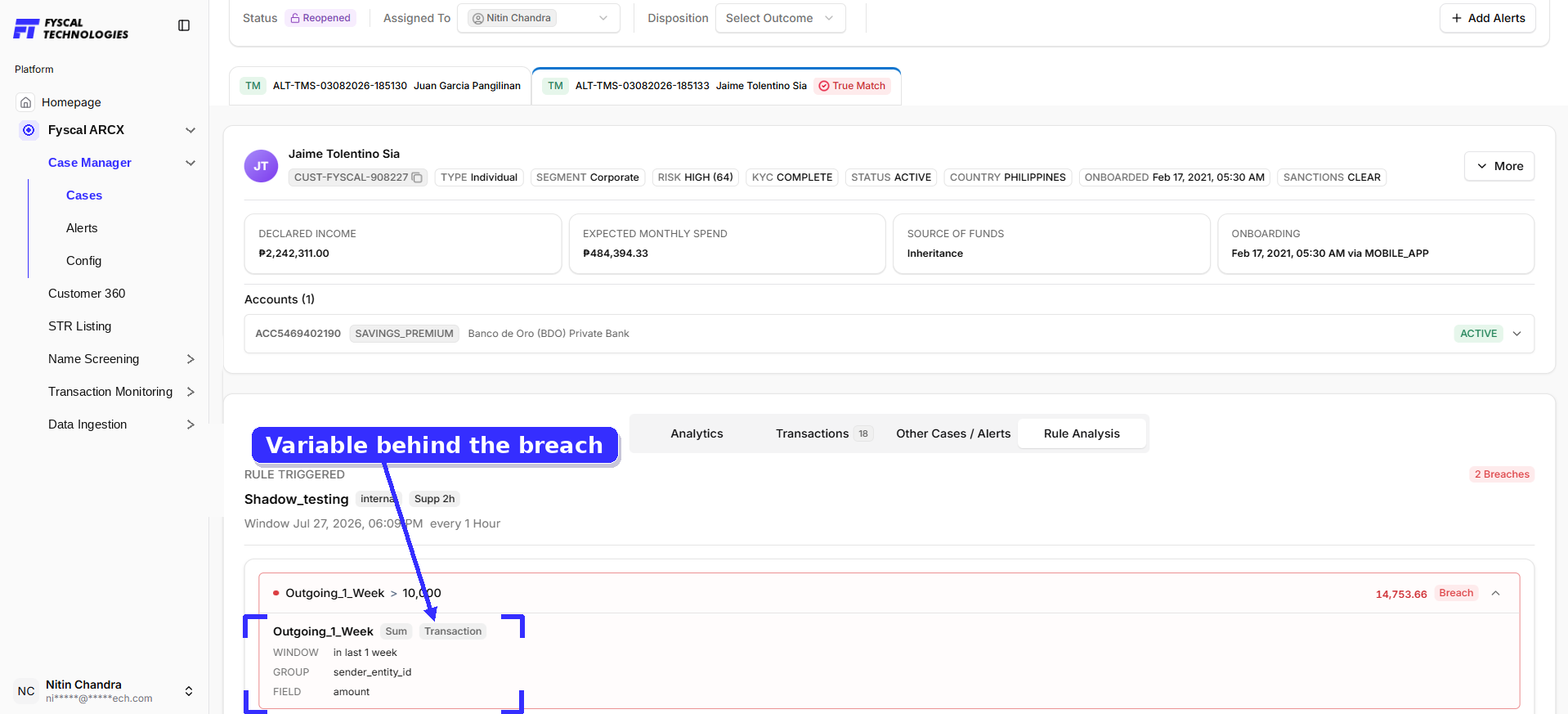Click the STATUS ACTIVE chip

(891, 177)
